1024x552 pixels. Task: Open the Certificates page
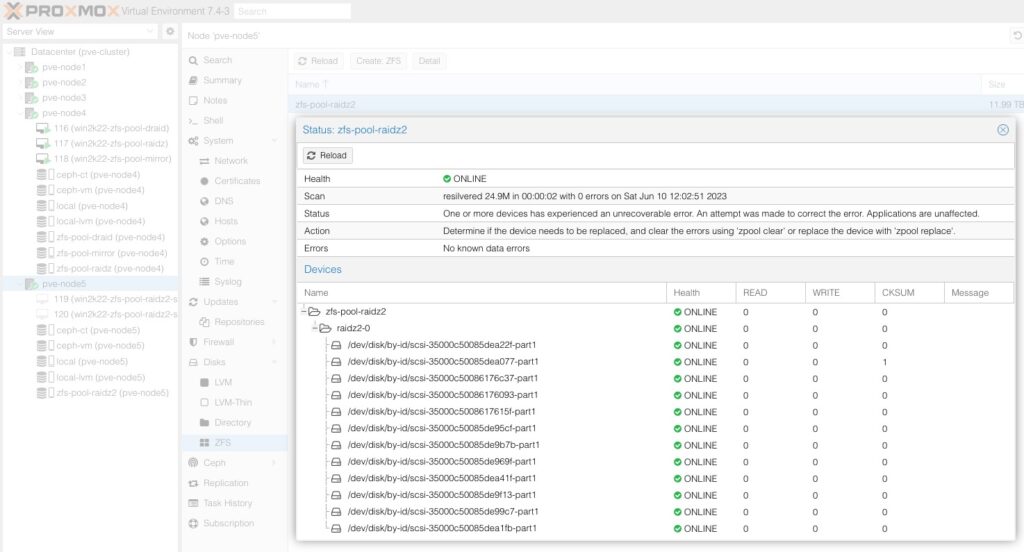(234, 181)
